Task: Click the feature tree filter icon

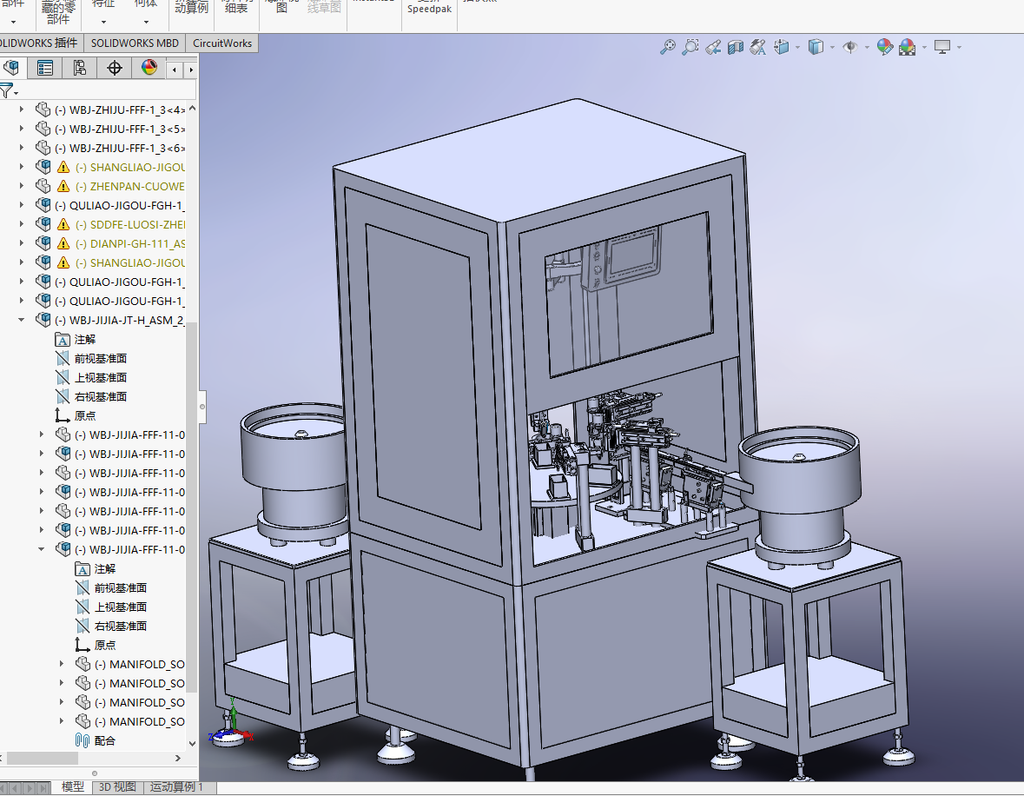Action: (7, 91)
